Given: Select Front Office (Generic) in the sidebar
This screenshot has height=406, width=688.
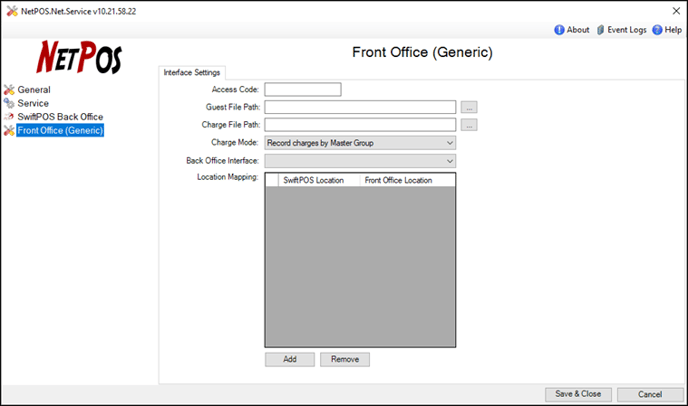Looking at the screenshot, I should 60,130.
